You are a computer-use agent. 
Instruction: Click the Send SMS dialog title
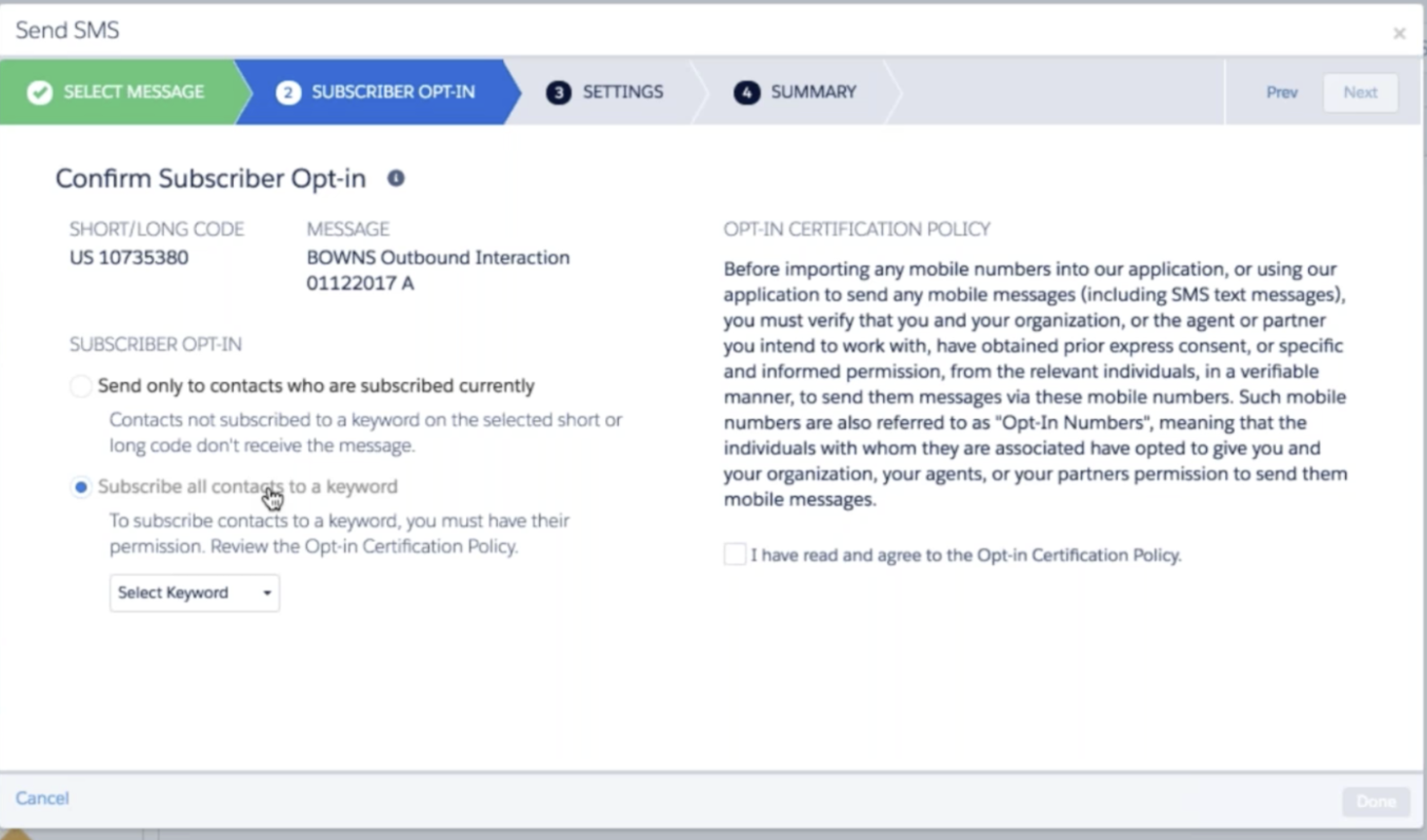pyautogui.click(x=67, y=30)
